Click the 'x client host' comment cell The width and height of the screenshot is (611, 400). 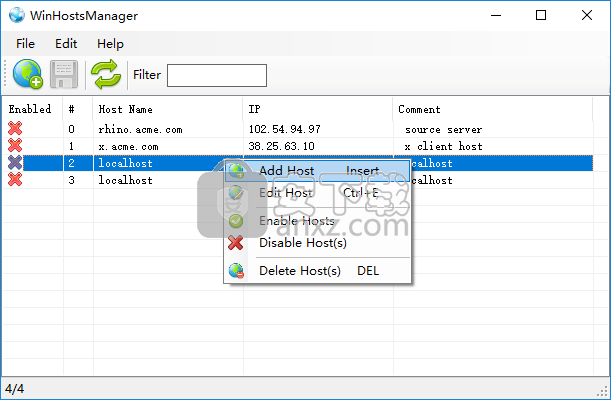tap(443, 146)
